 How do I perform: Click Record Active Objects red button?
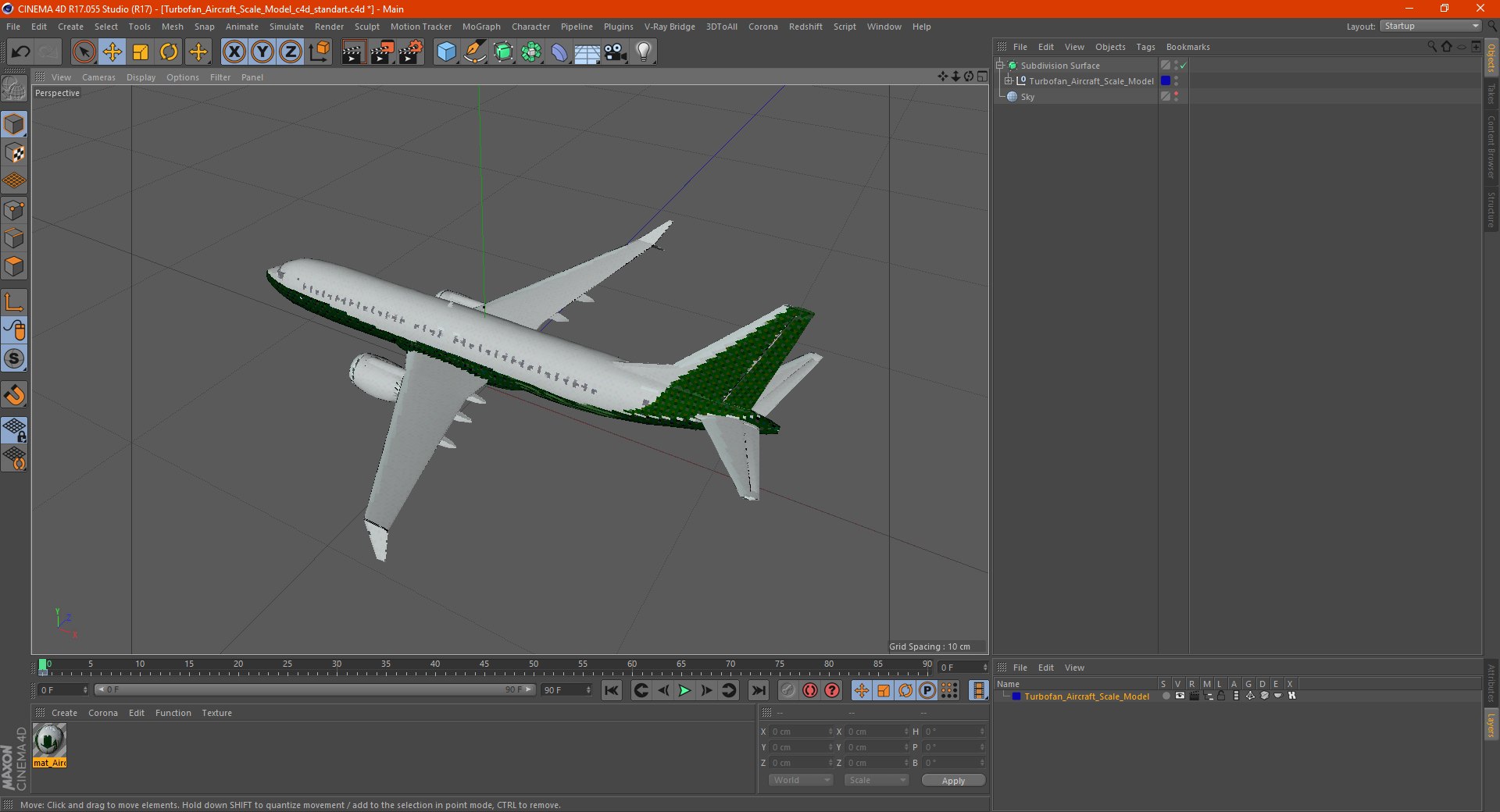(787, 690)
